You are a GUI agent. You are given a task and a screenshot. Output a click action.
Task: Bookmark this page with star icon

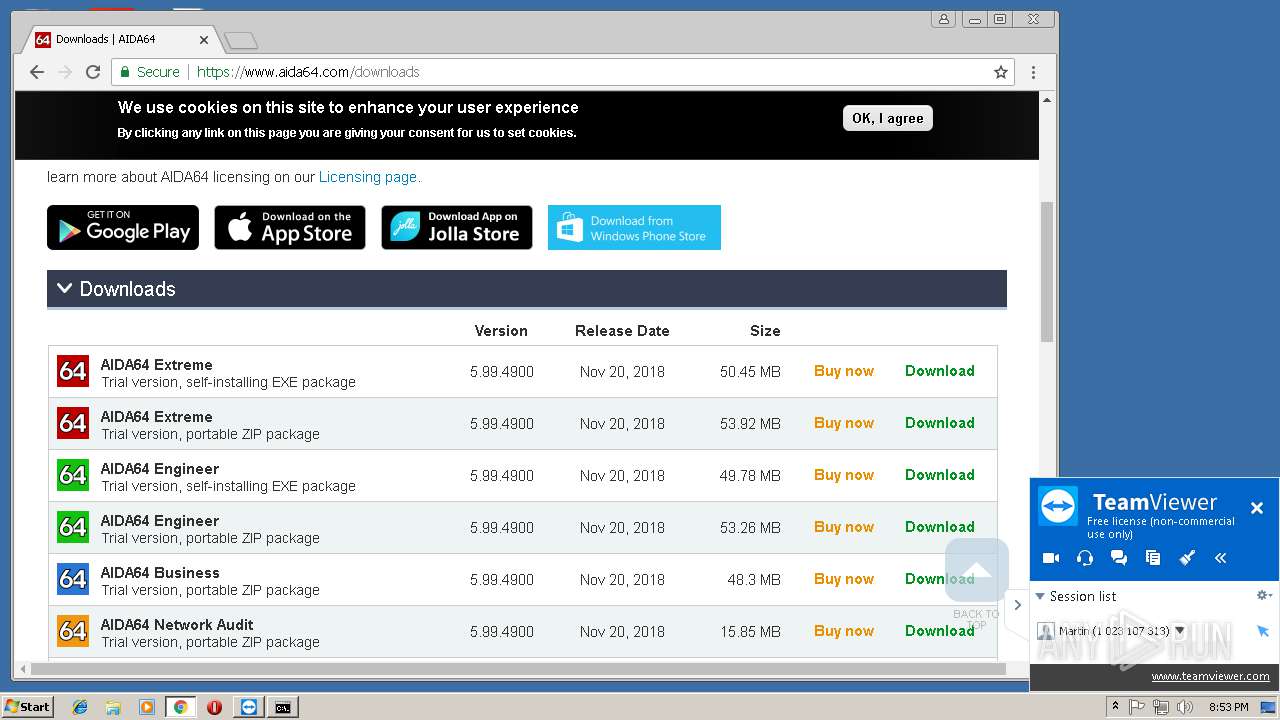pyautogui.click(x=1000, y=72)
